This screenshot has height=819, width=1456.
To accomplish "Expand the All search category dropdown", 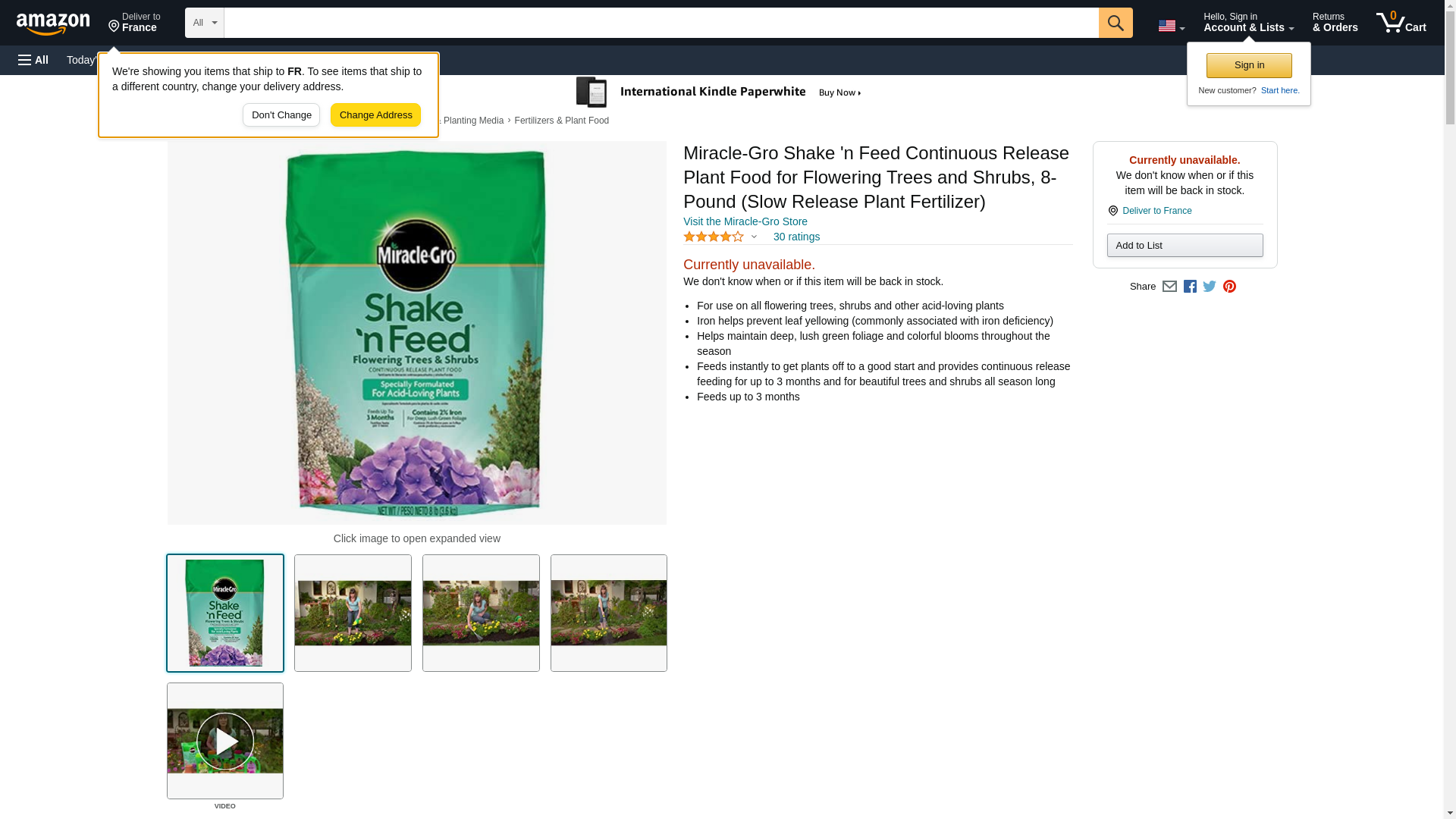I will coord(204,23).
